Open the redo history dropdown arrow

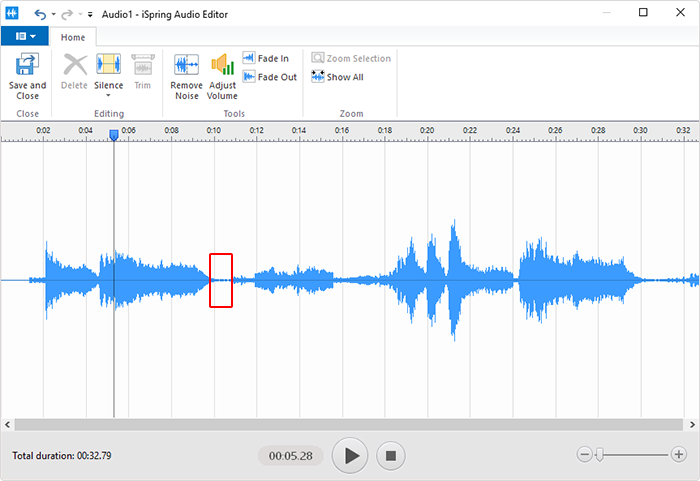pyautogui.click(x=80, y=14)
